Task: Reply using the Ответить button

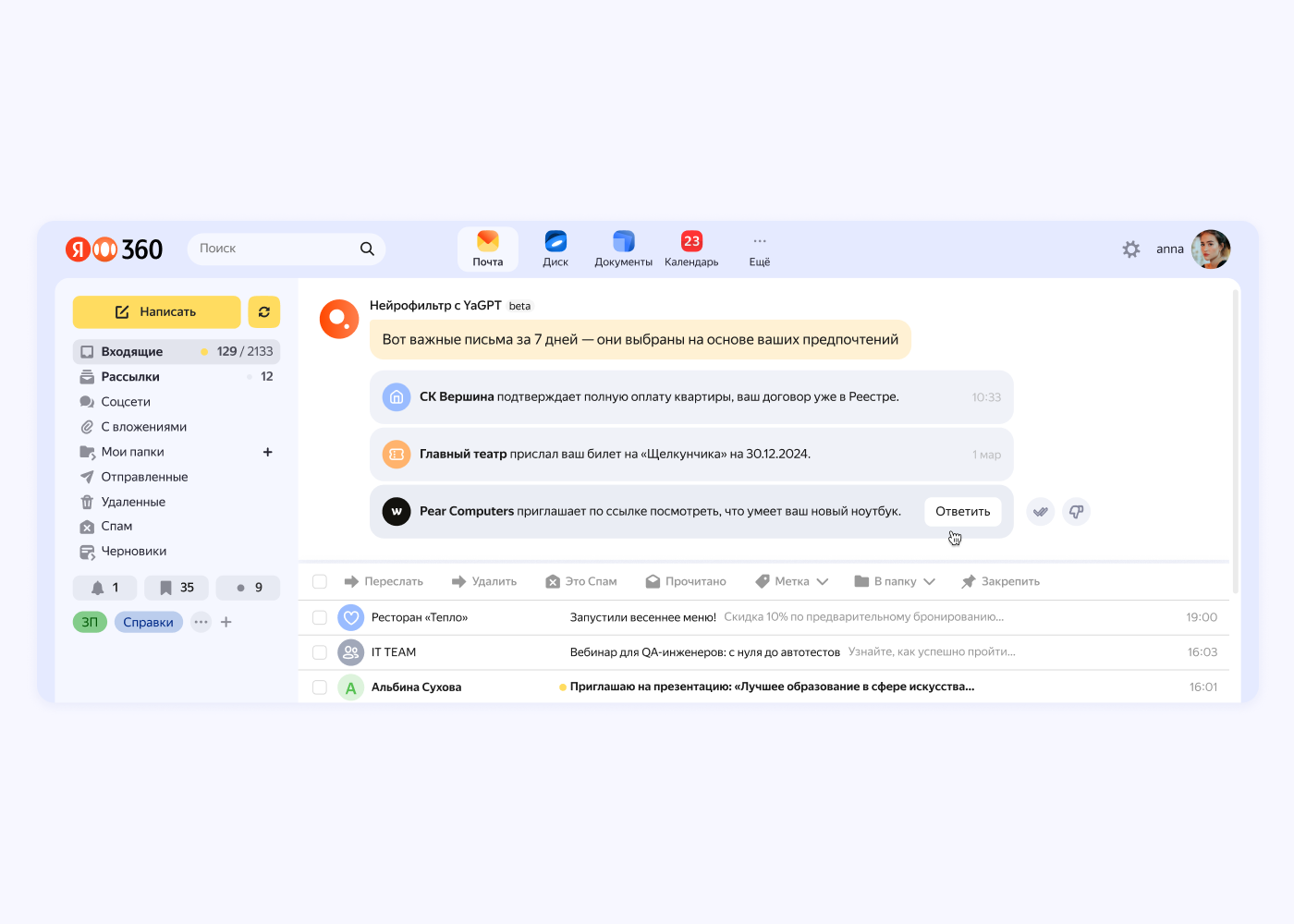Action: pyautogui.click(x=963, y=511)
